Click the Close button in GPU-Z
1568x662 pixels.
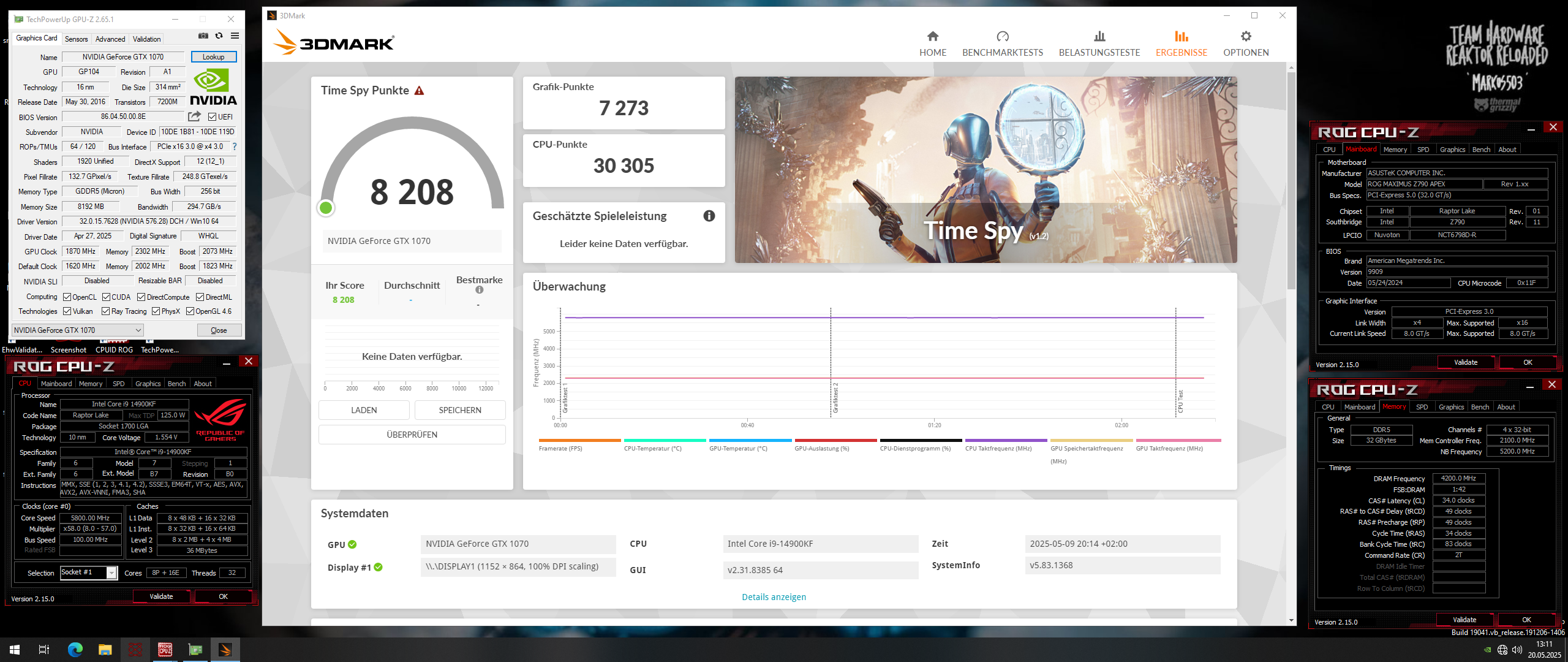coord(219,330)
